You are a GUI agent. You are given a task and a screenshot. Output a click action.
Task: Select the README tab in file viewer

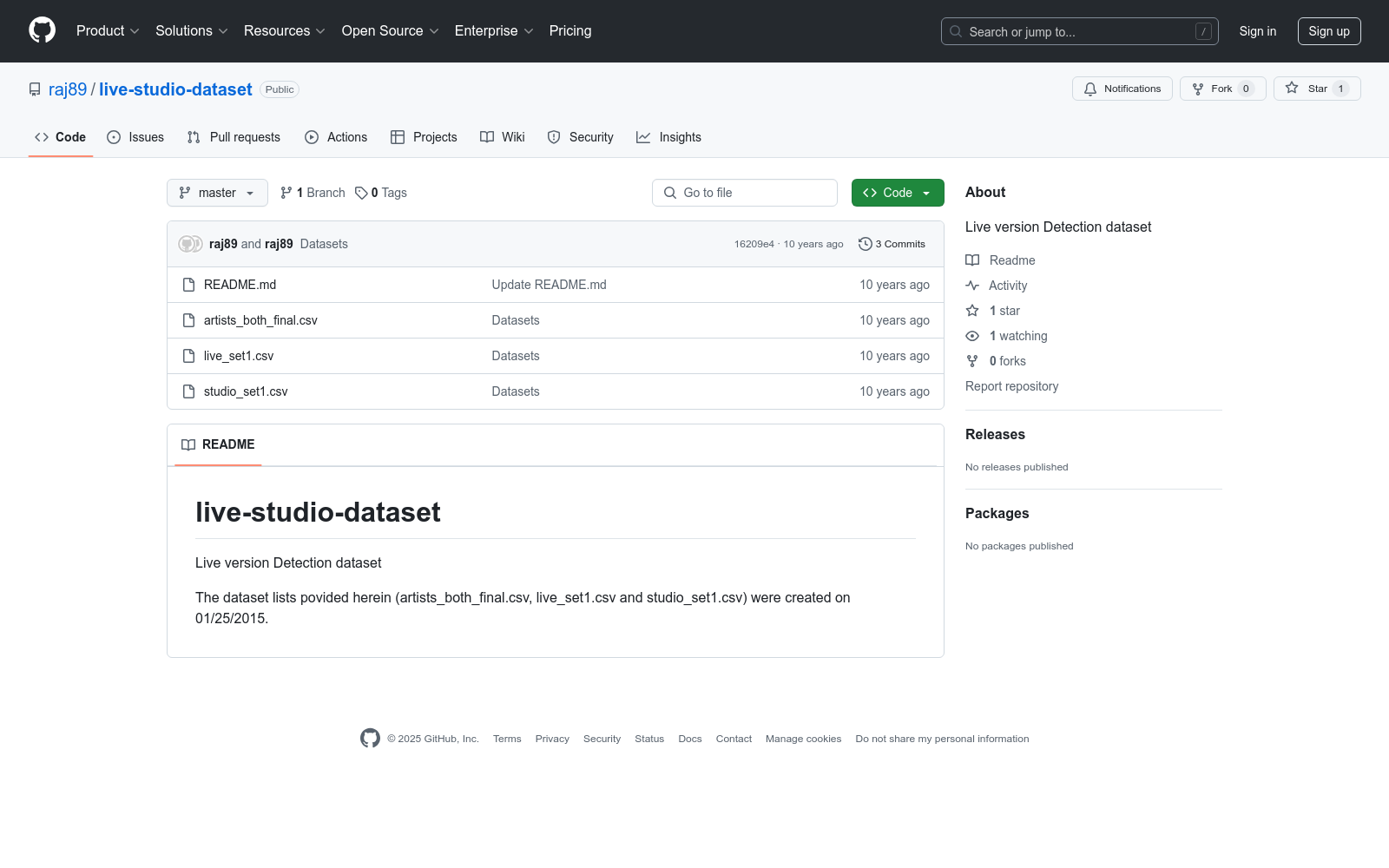coord(218,444)
